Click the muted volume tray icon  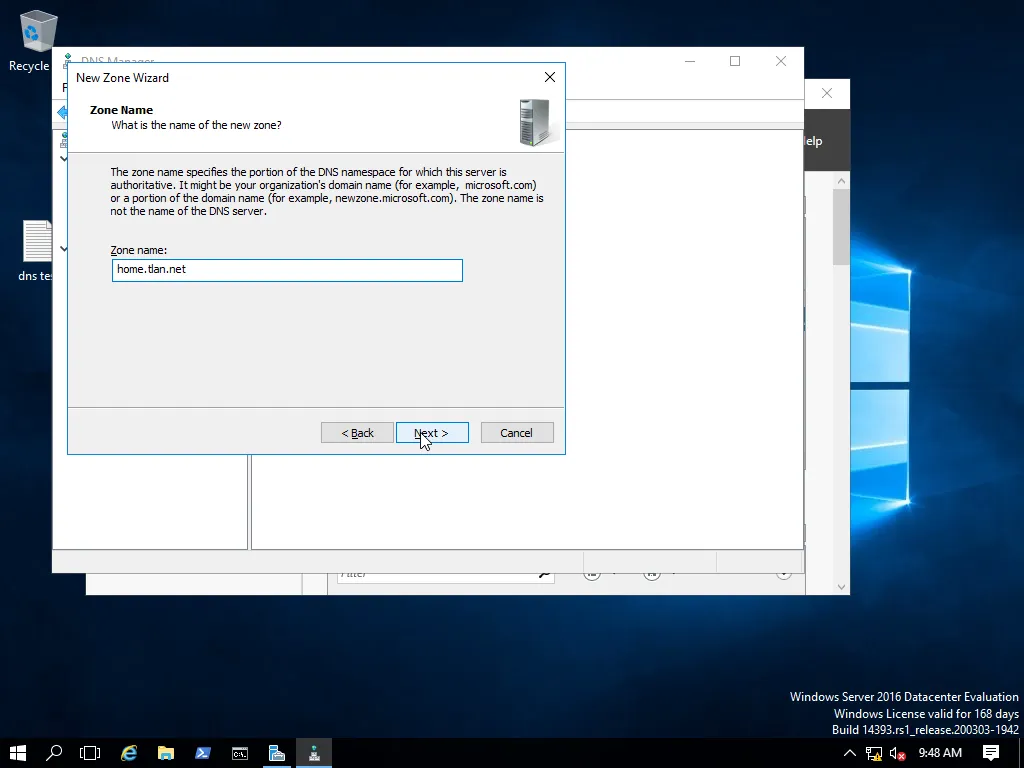pyautogui.click(x=898, y=754)
